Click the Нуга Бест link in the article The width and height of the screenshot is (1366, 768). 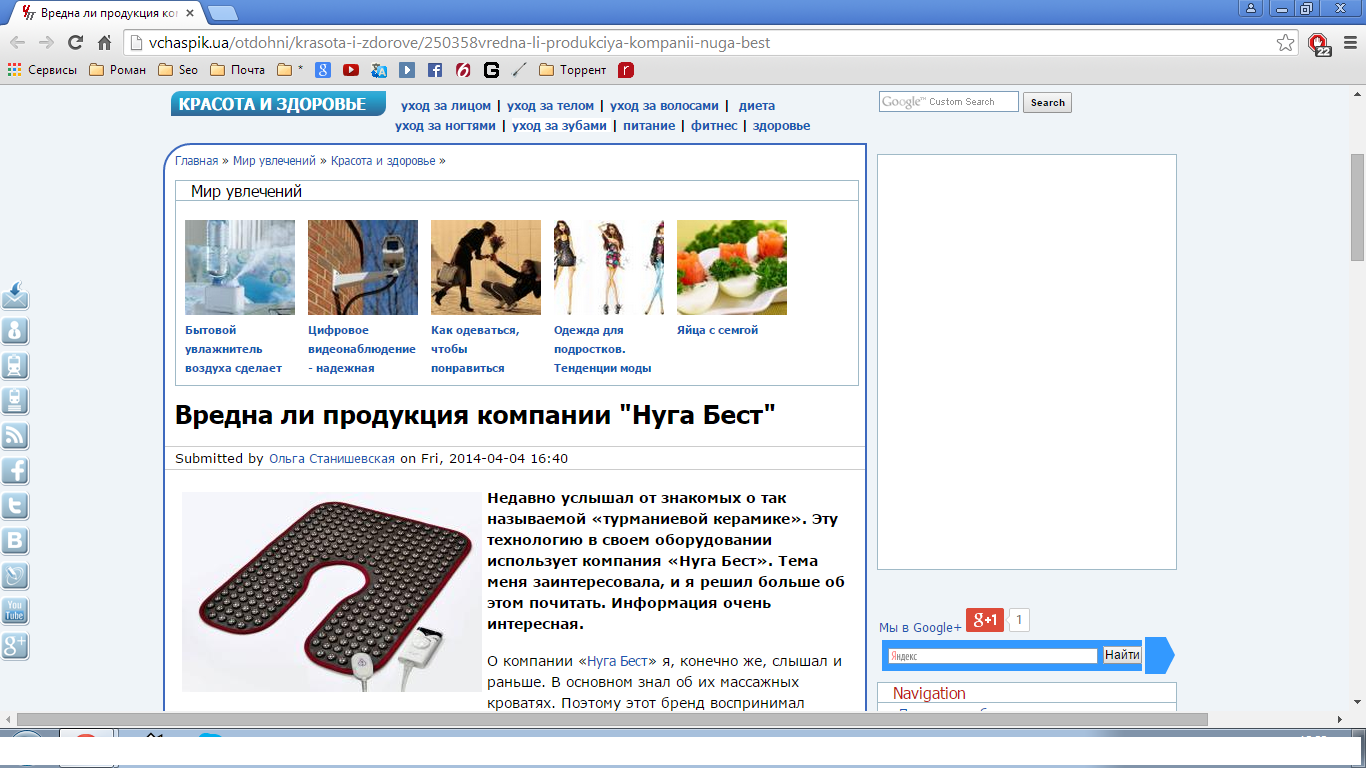pyautogui.click(x=617, y=661)
